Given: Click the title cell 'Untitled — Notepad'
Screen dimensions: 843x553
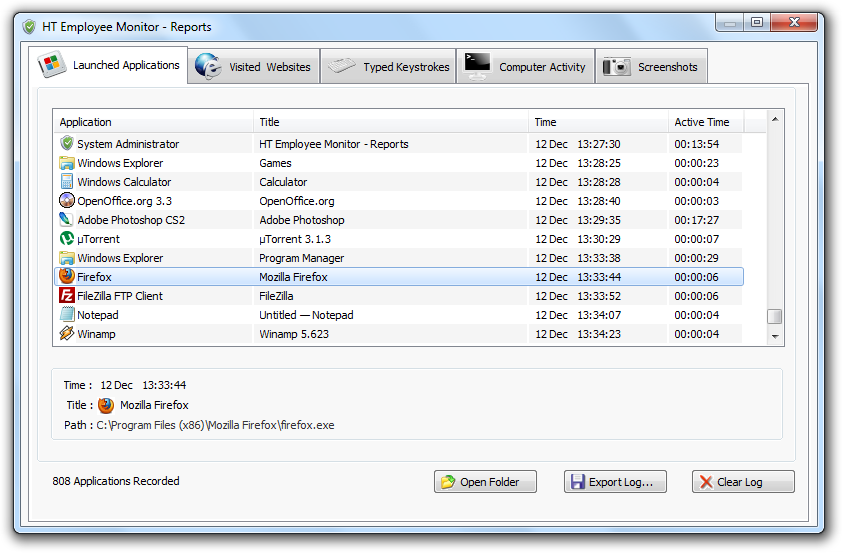Looking at the screenshot, I should click(306, 315).
